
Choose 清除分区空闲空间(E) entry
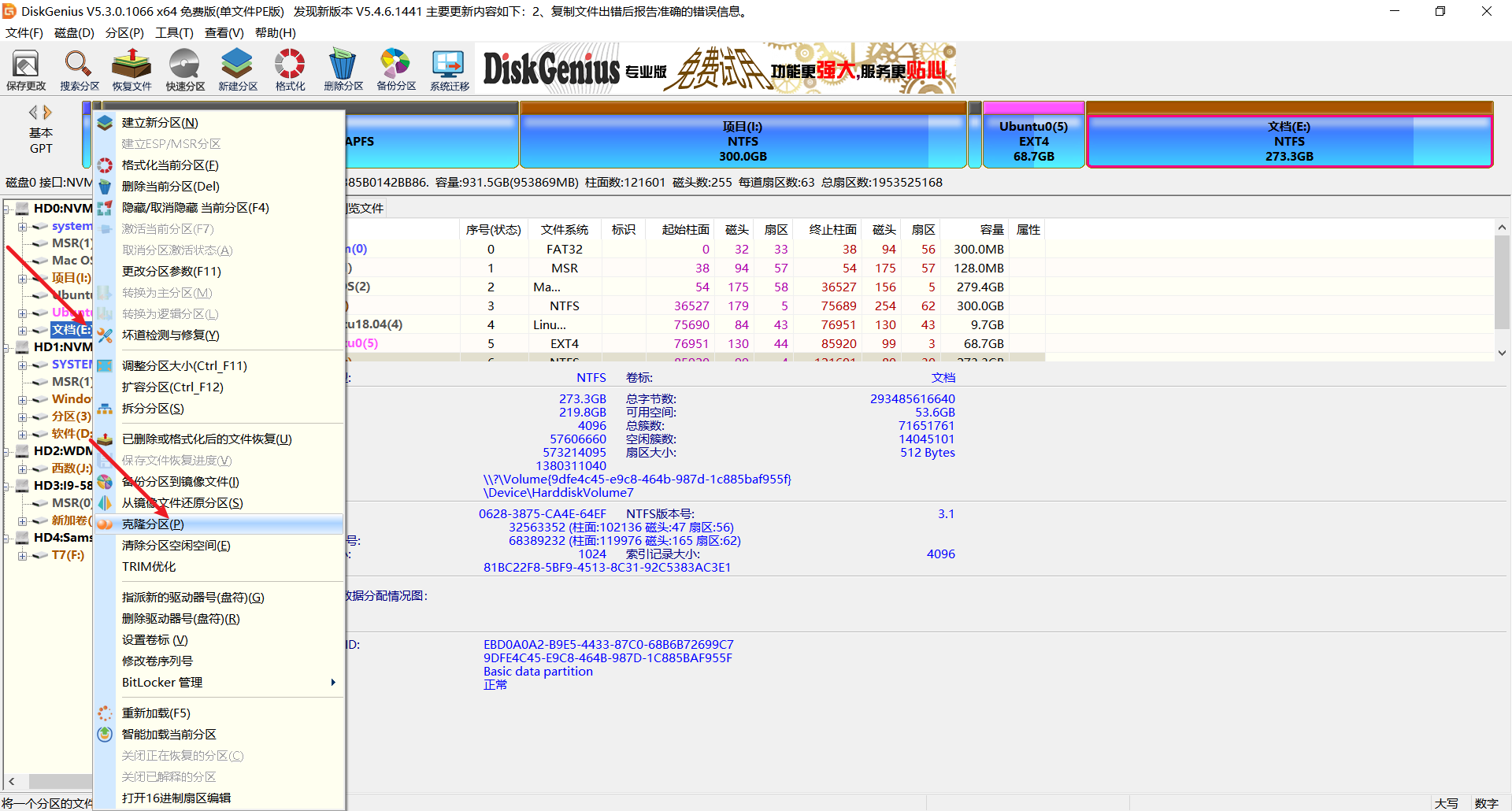coord(219,546)
